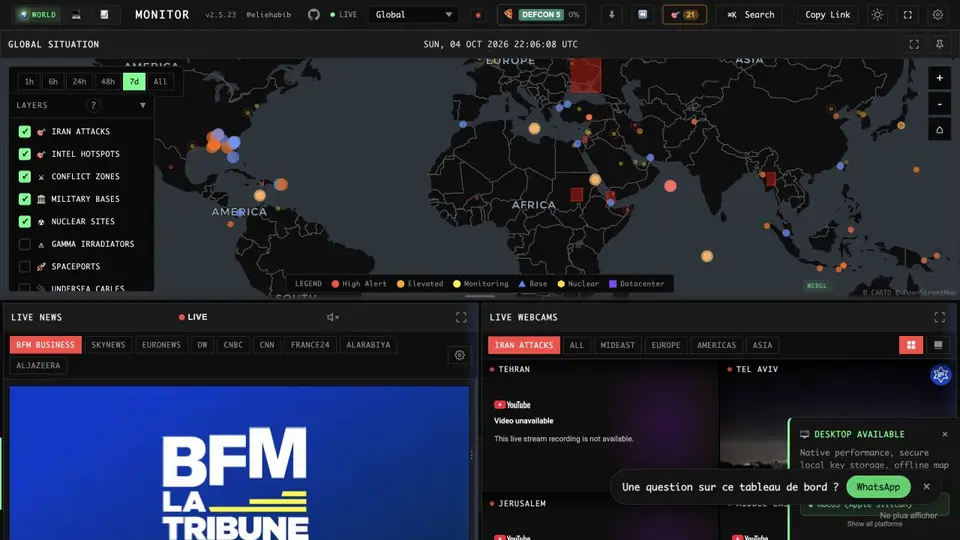Switch to the finance variant chart icon
The height and width of the screenshot is (540, 960).
click(x=104, y=15)
